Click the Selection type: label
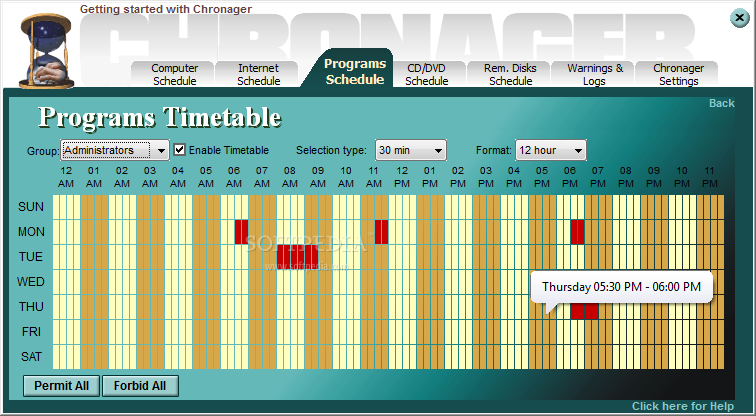 (331, 150)
